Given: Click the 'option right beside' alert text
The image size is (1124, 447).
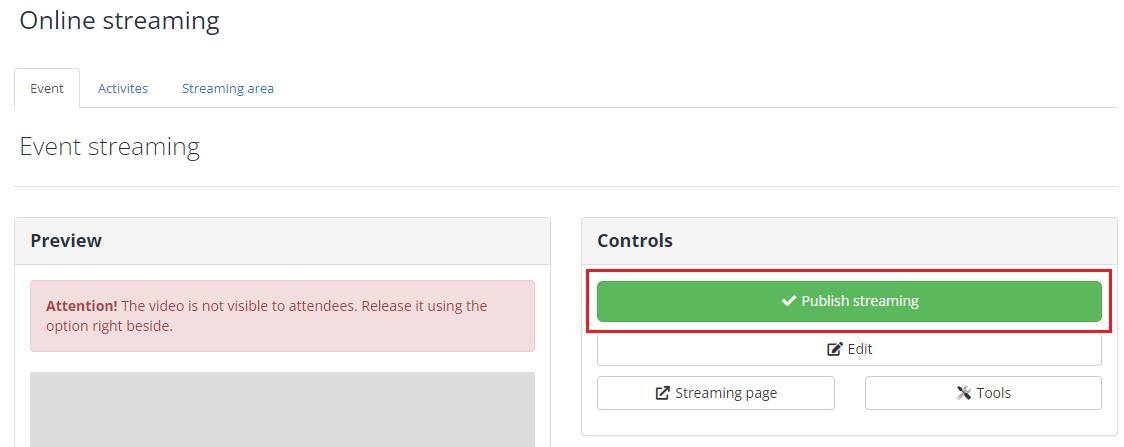Looking at the screenshot, I should [110, 326].
